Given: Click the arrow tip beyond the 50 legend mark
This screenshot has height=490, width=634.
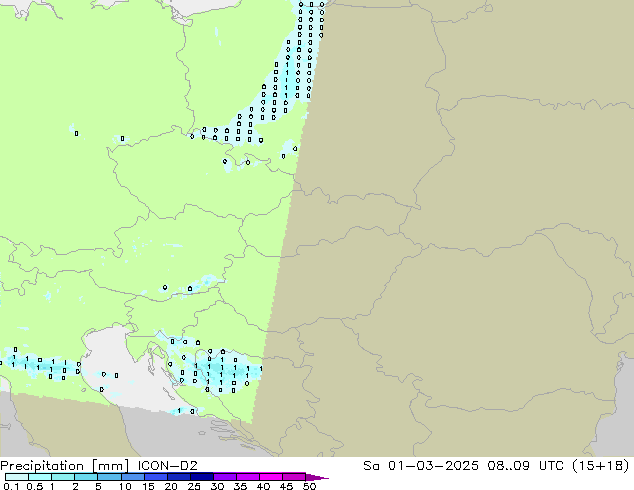Looking at the screenshot, I should tap(317, 477).
